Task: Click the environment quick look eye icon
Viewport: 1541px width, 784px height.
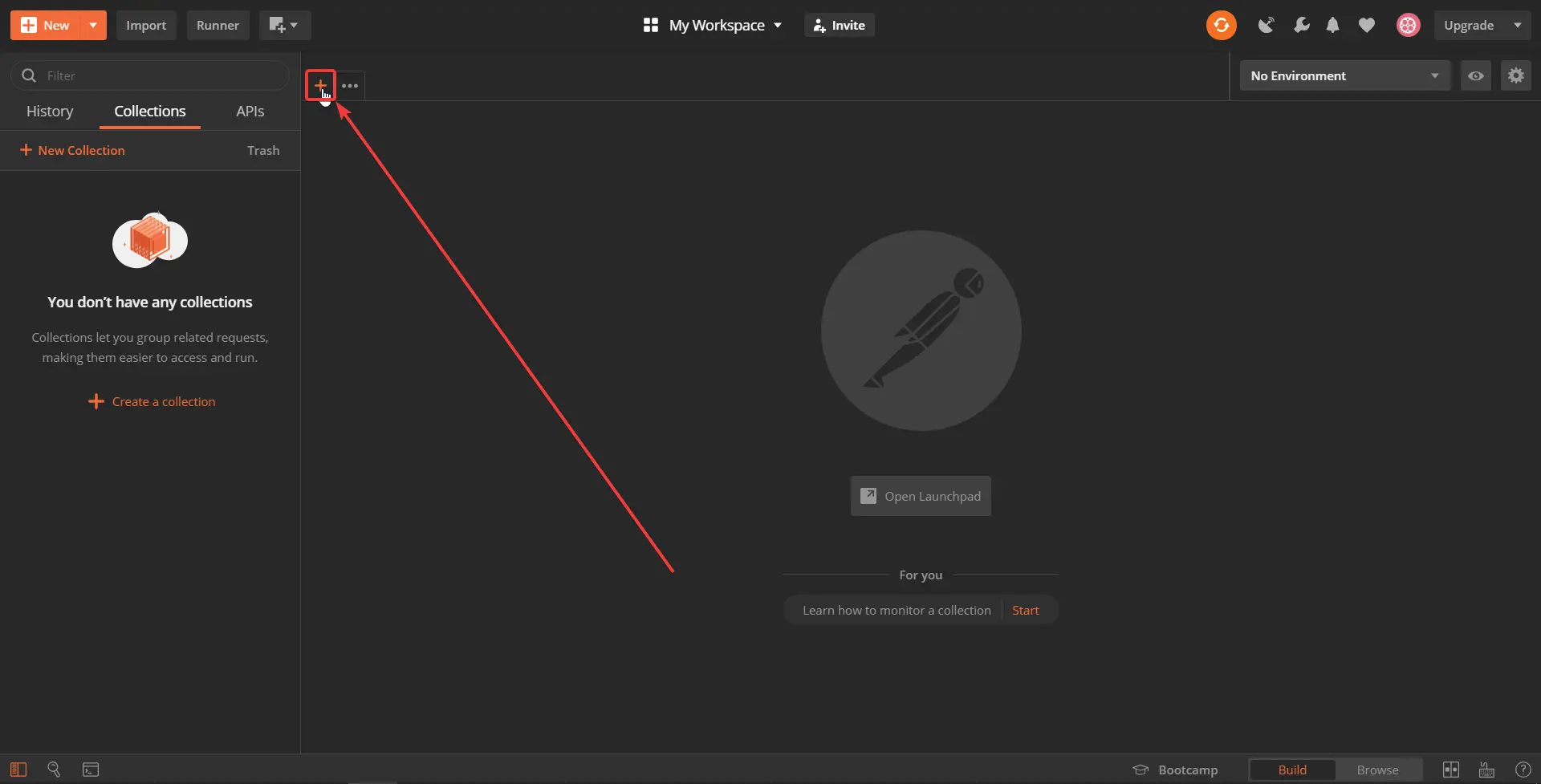Action: pyautogui.click(x=1475, y=75)
